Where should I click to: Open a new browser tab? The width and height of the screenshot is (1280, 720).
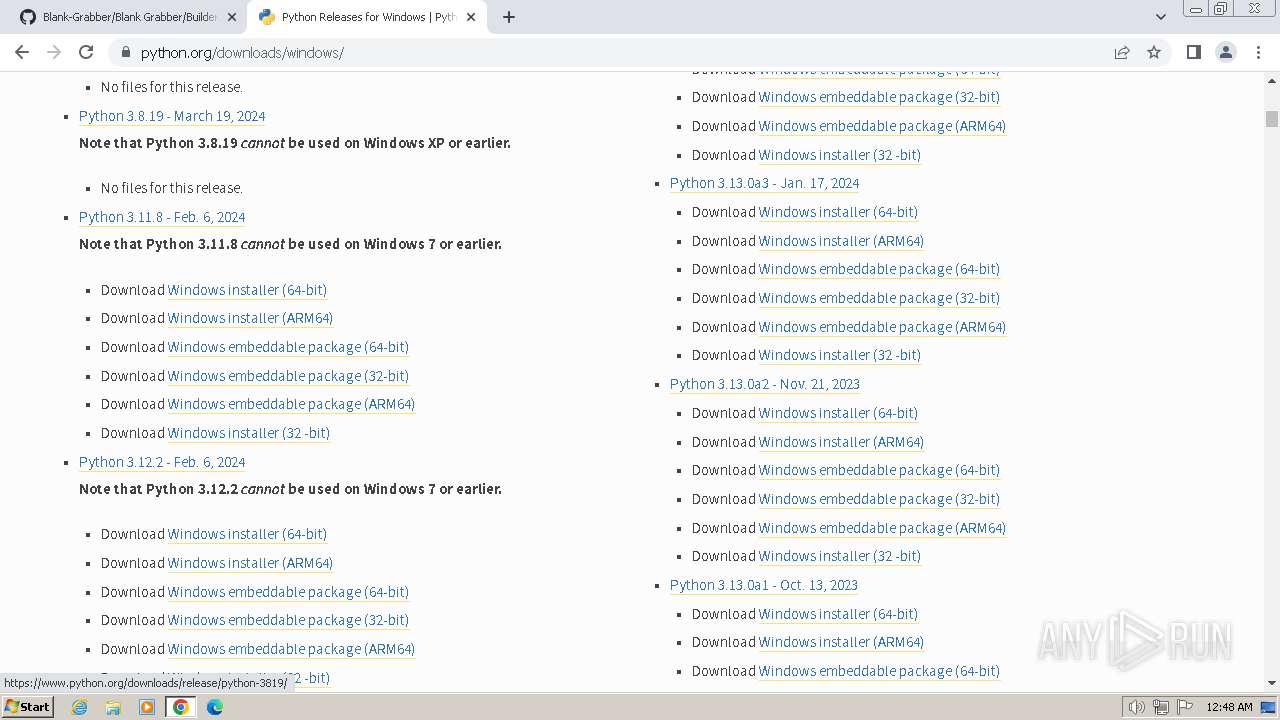[509, 17]
